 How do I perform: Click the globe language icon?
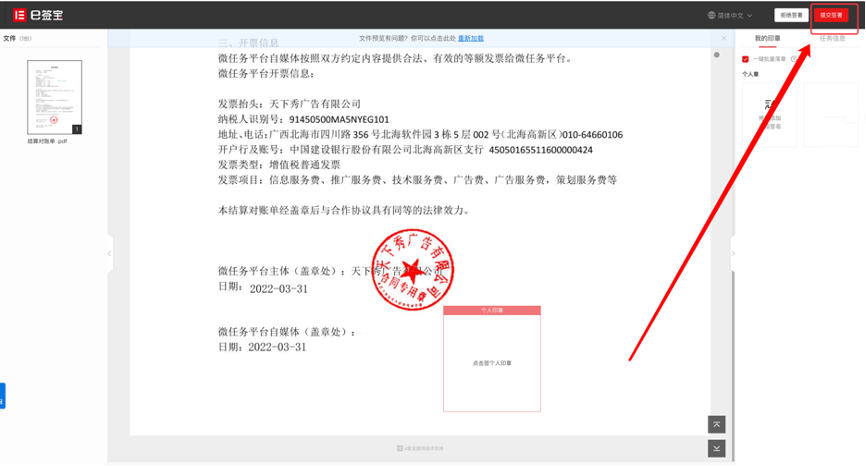coord(711,15)
